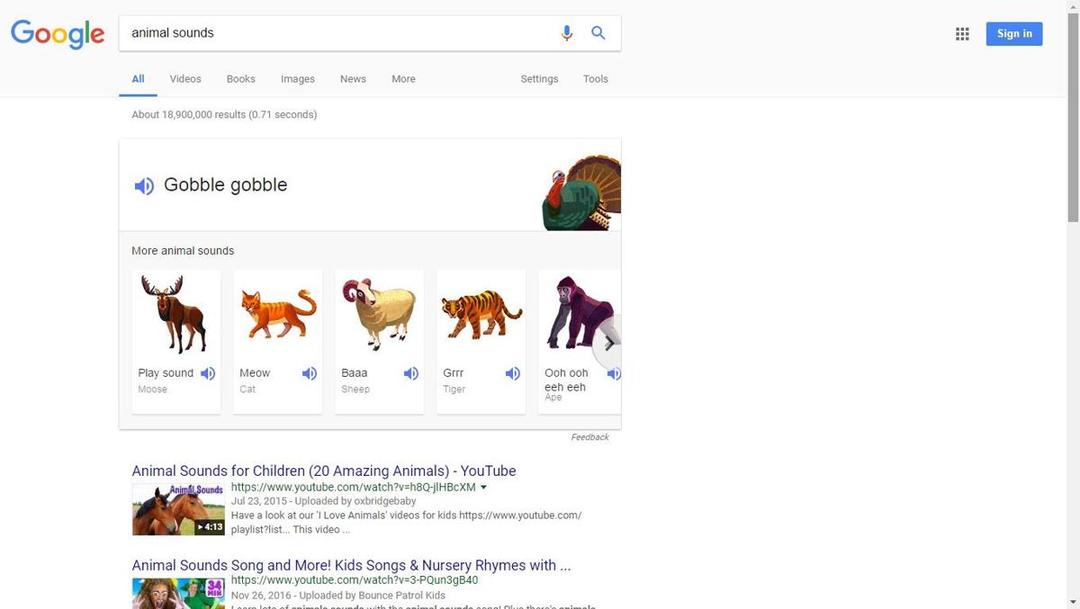
Task: Click the page vertical scrollbar thumb
Action: [1073, 117]
